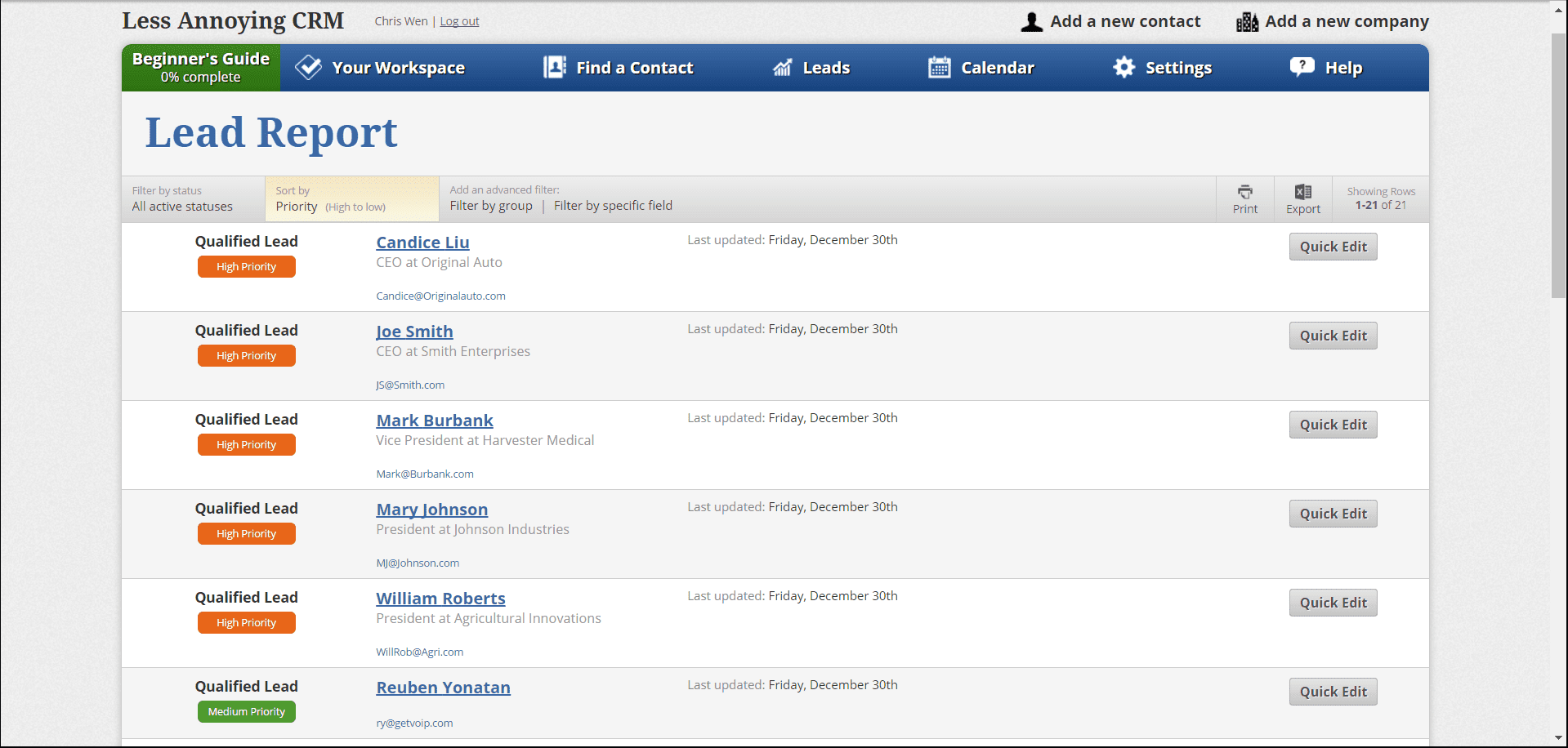Select Filter by group advanced filter
This screenshot has width=1568, height=748.
[491, 206]
